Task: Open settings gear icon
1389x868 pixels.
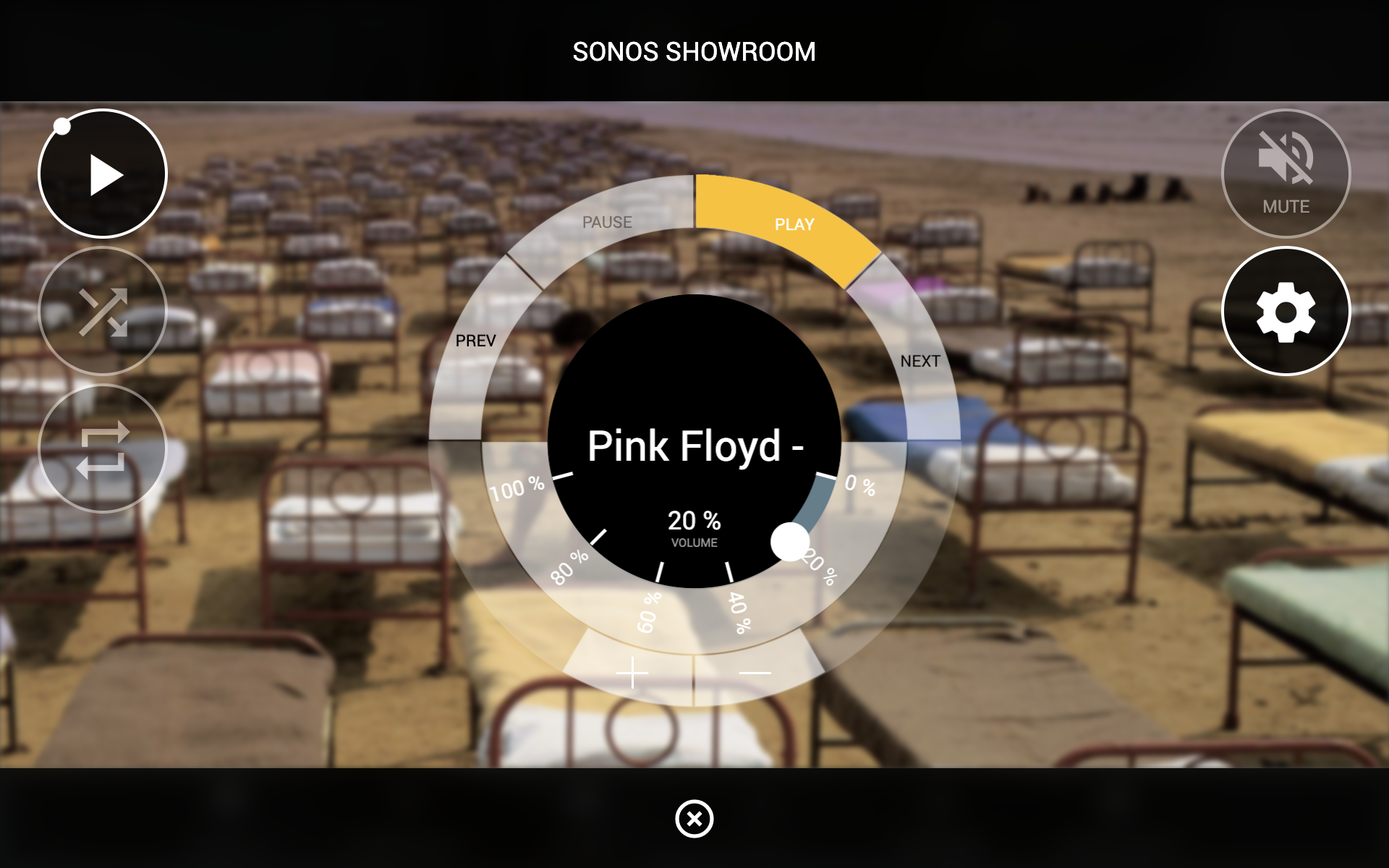Action: point(1286,312)
